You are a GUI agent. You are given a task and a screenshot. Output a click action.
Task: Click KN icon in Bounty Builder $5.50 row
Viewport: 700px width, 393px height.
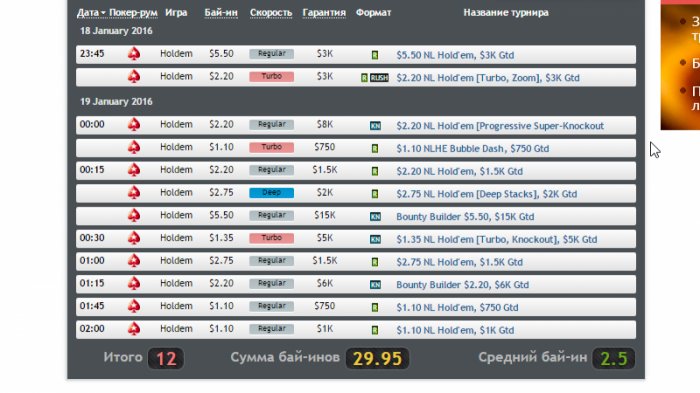pyautogui.click(x=375, y=217)
